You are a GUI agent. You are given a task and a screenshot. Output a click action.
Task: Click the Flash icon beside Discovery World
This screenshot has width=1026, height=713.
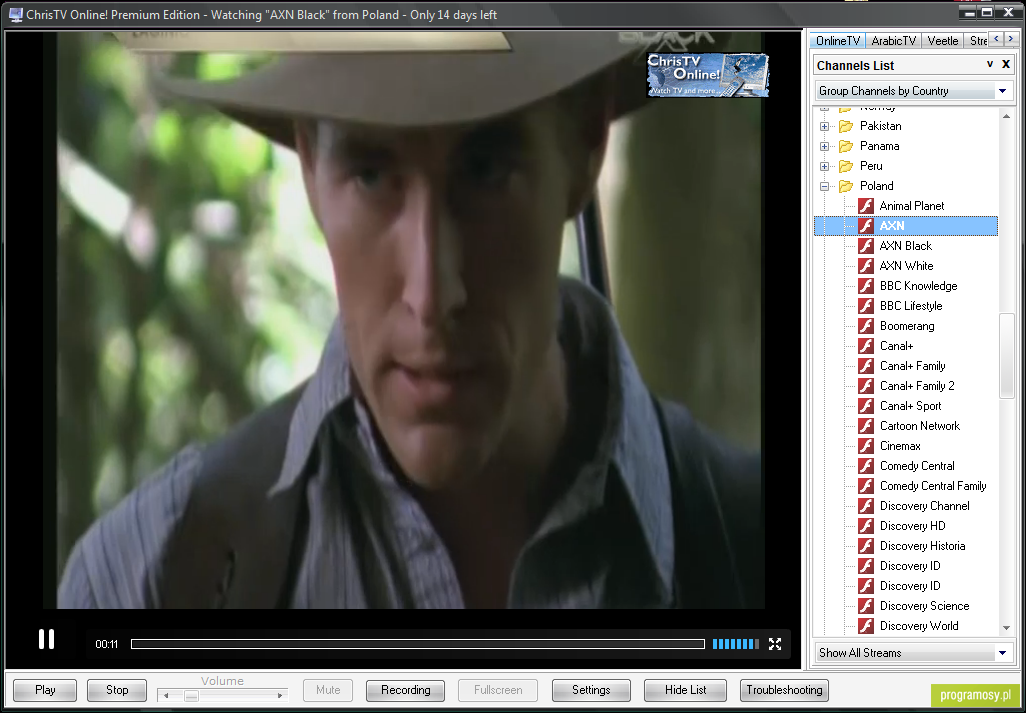[866, 626]
